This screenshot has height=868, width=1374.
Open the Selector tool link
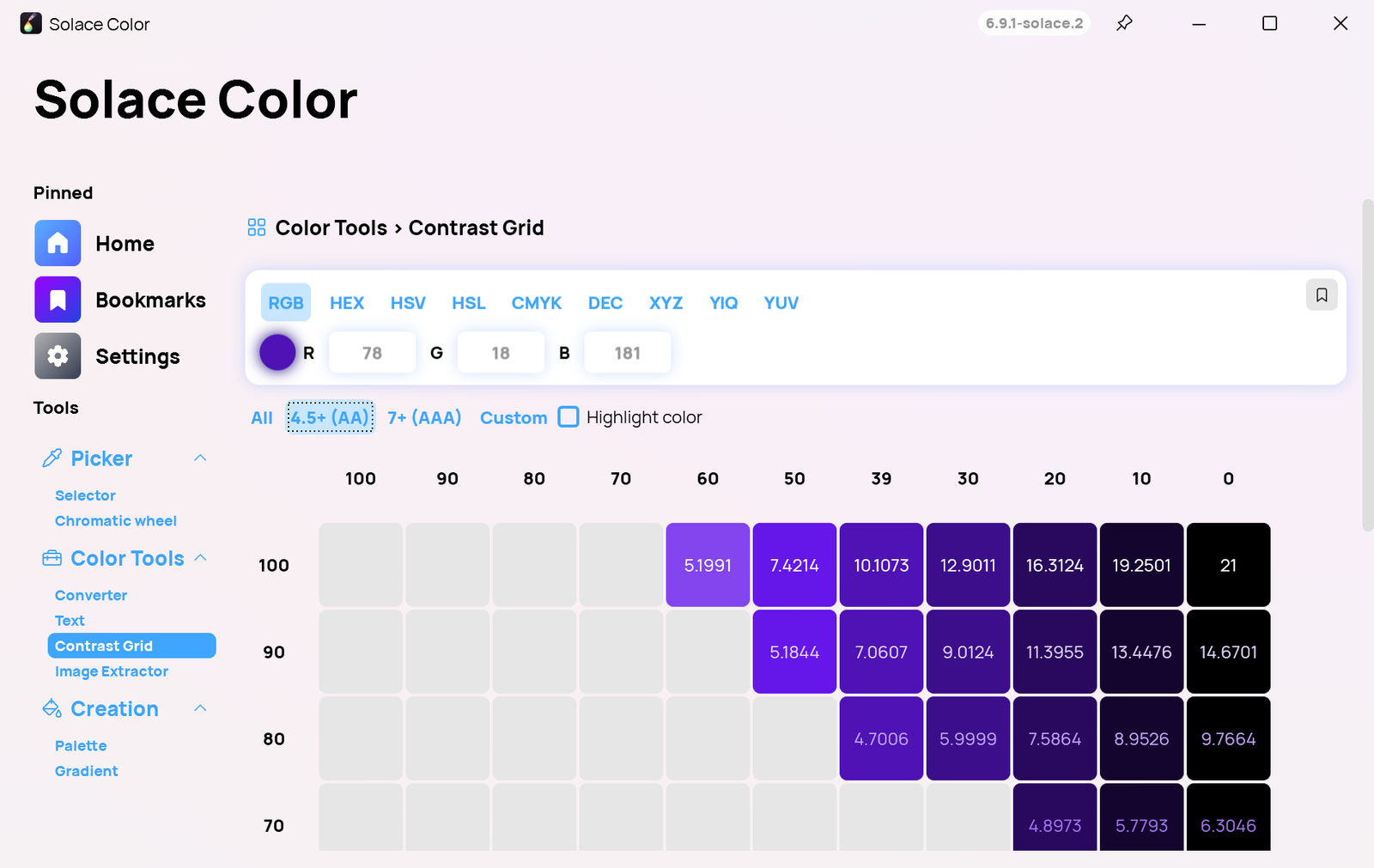point(85,495)
